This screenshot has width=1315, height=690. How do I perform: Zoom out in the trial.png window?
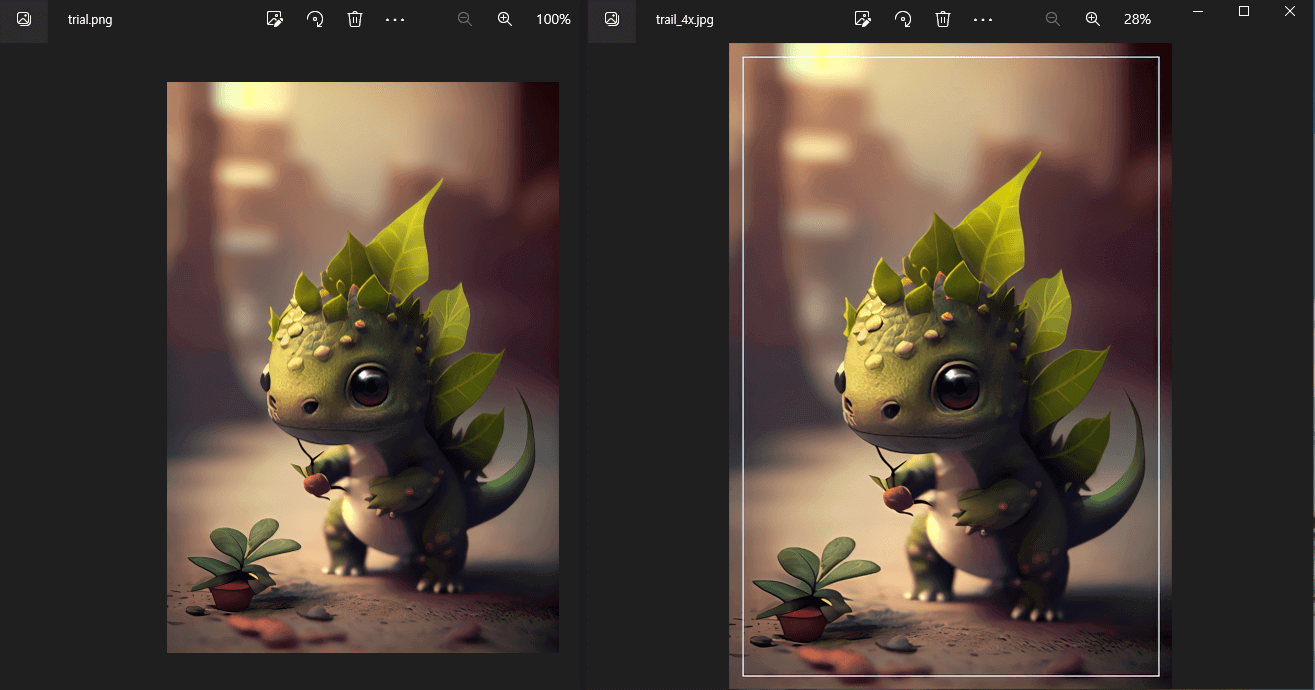tap(465, 19)
